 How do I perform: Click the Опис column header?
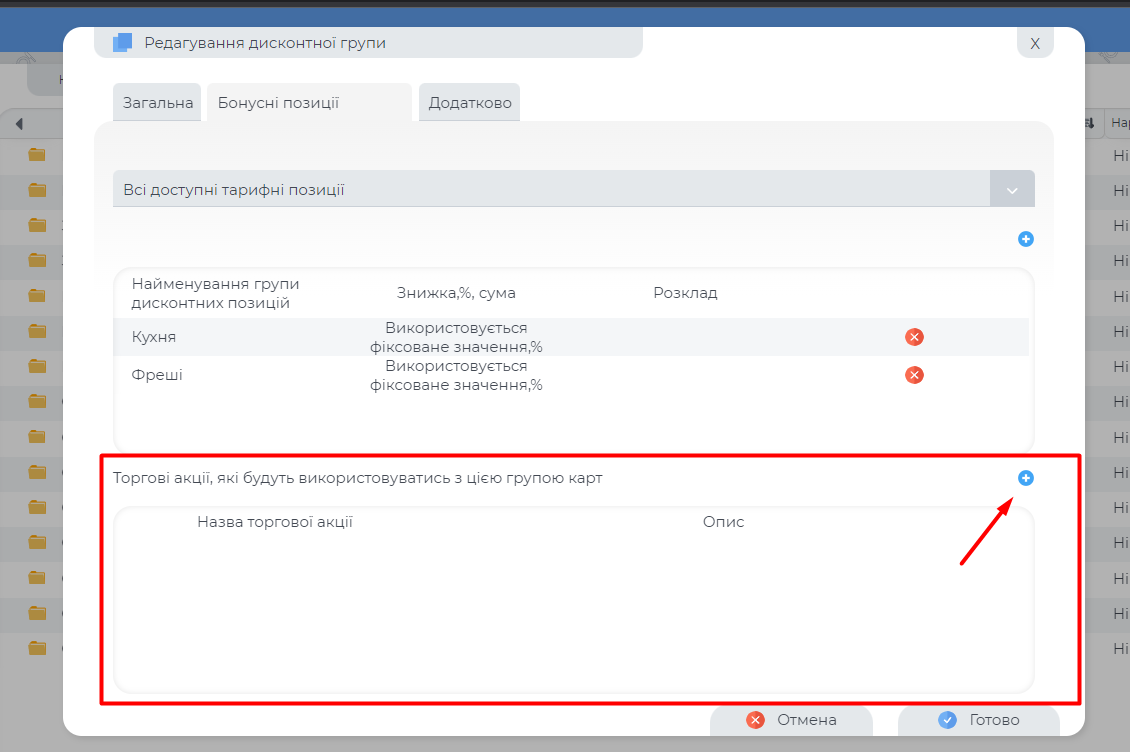[723, 522]
